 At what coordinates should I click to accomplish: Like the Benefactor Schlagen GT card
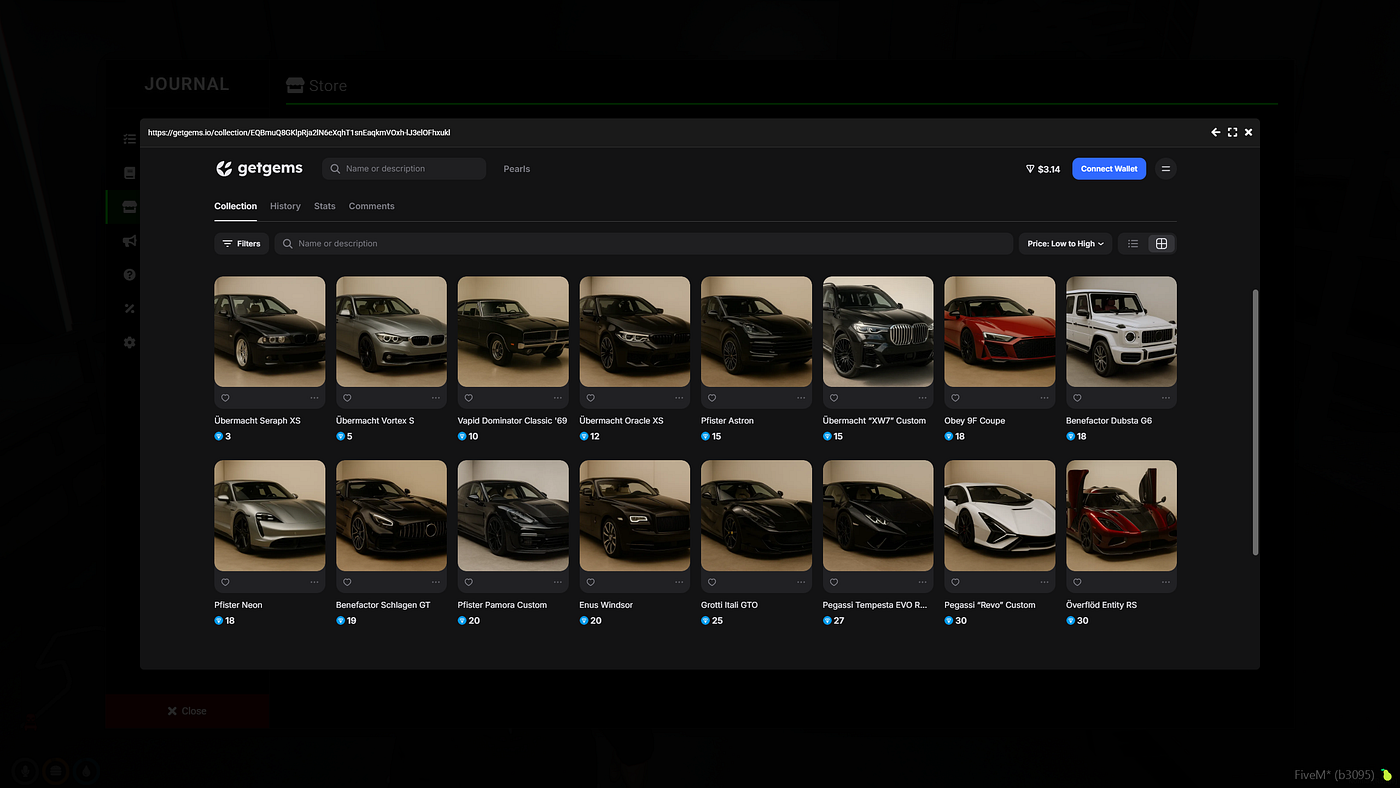click(x=347, y=582)
